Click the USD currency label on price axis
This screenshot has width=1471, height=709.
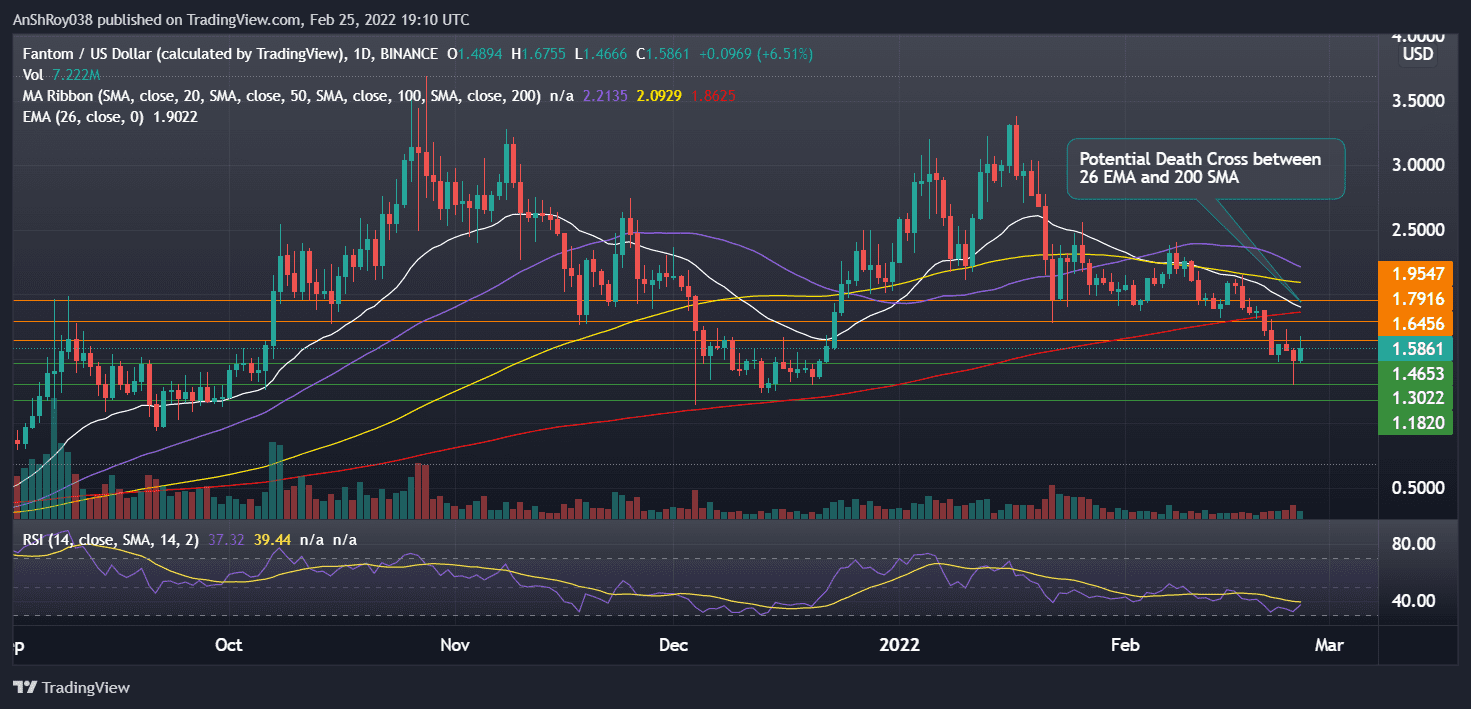click(x=1417, y=55)
